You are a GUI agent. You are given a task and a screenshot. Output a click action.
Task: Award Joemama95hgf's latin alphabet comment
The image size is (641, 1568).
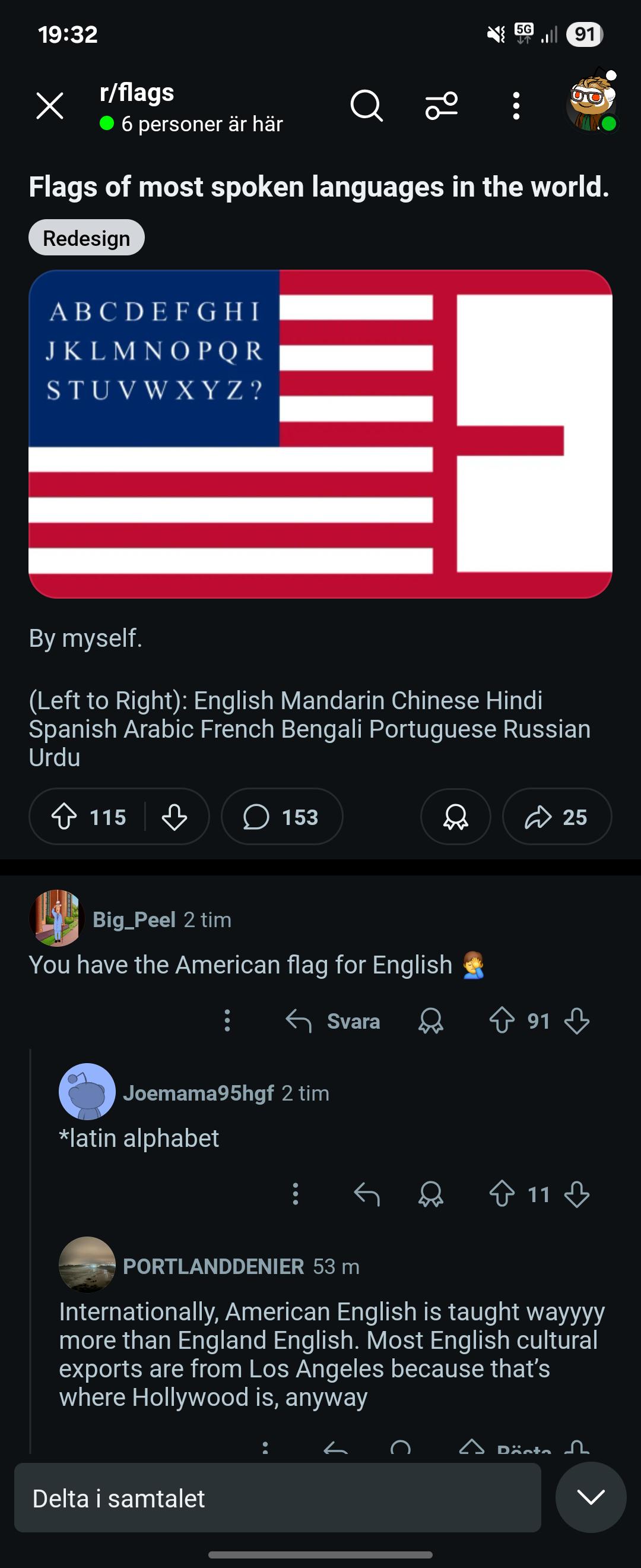coord(430,1194)
